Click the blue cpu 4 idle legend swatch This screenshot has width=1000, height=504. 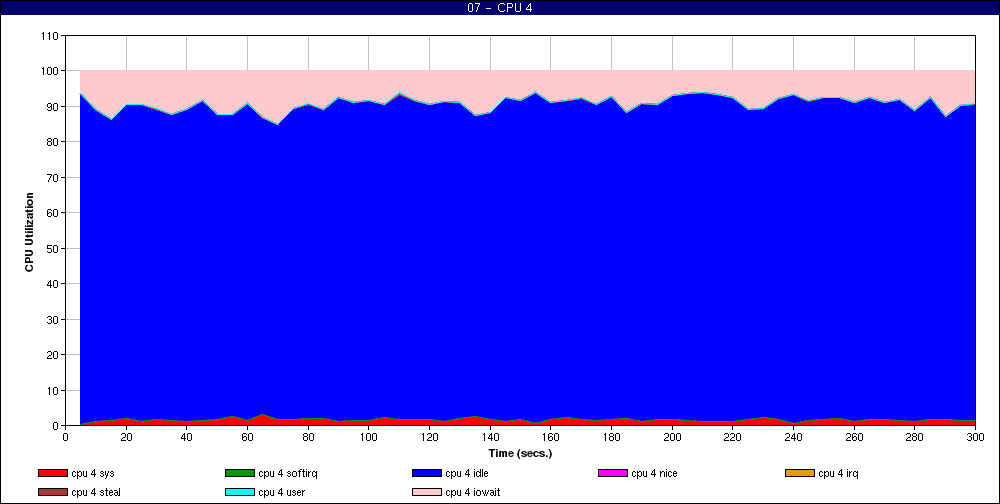[427, 473]
